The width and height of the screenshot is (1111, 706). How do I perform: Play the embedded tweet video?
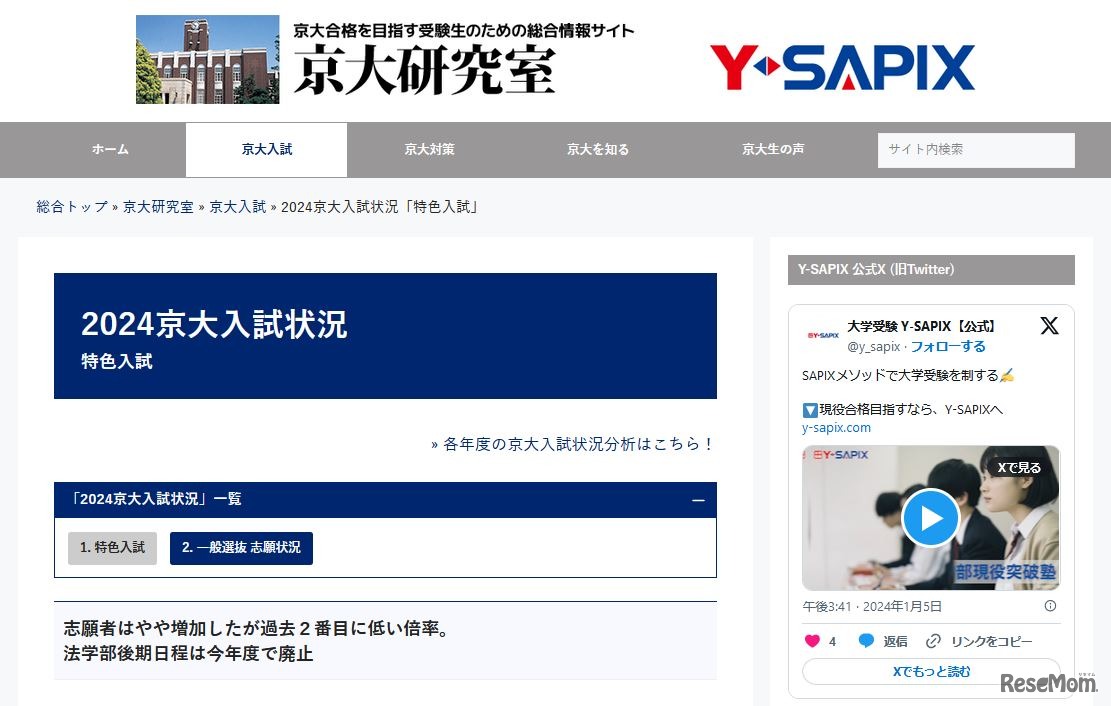(930, 518)
